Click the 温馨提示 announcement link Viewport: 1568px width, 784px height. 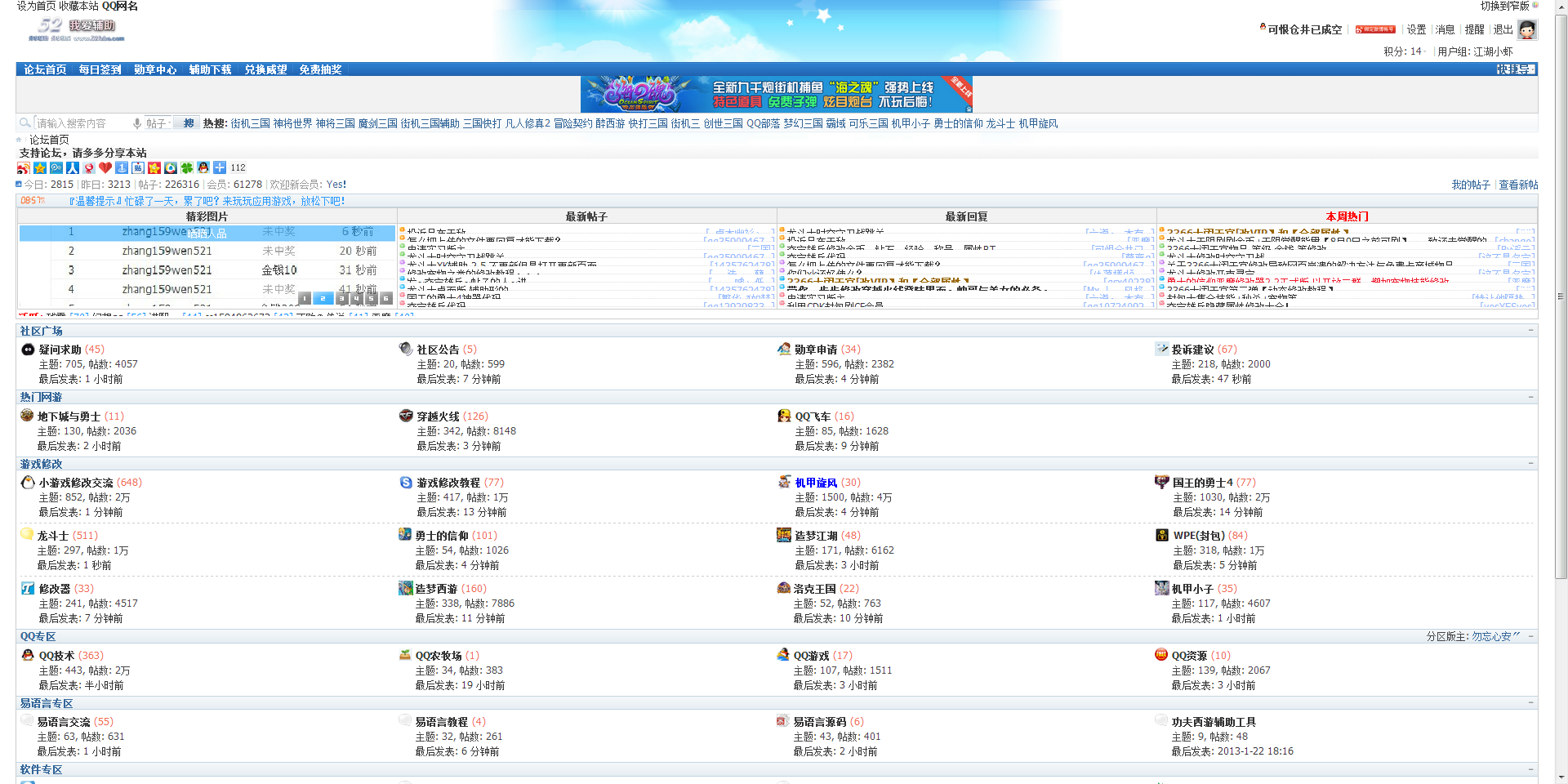(x=207, y=201)
